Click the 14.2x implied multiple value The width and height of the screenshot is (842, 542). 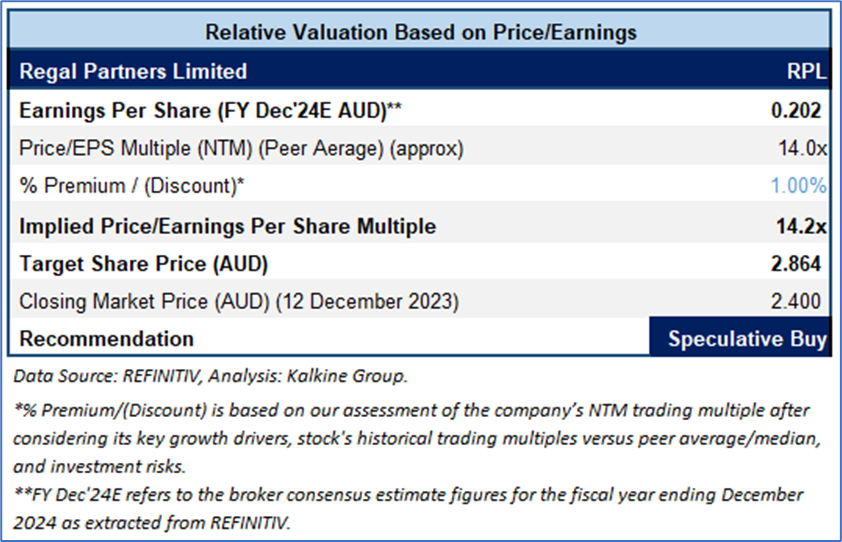[x=803, y=226]
